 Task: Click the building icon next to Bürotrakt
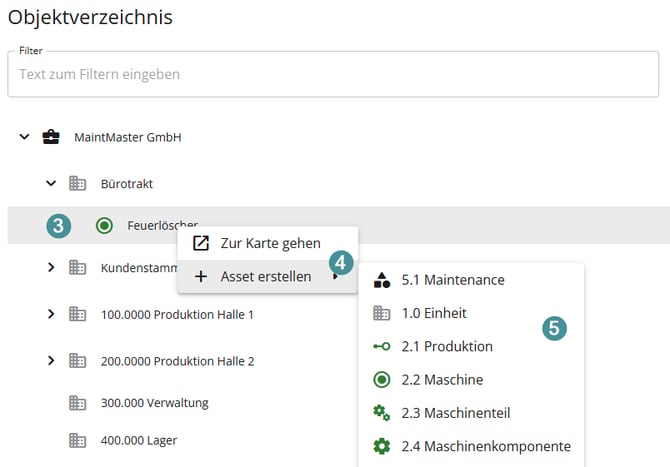click(77, 184)
